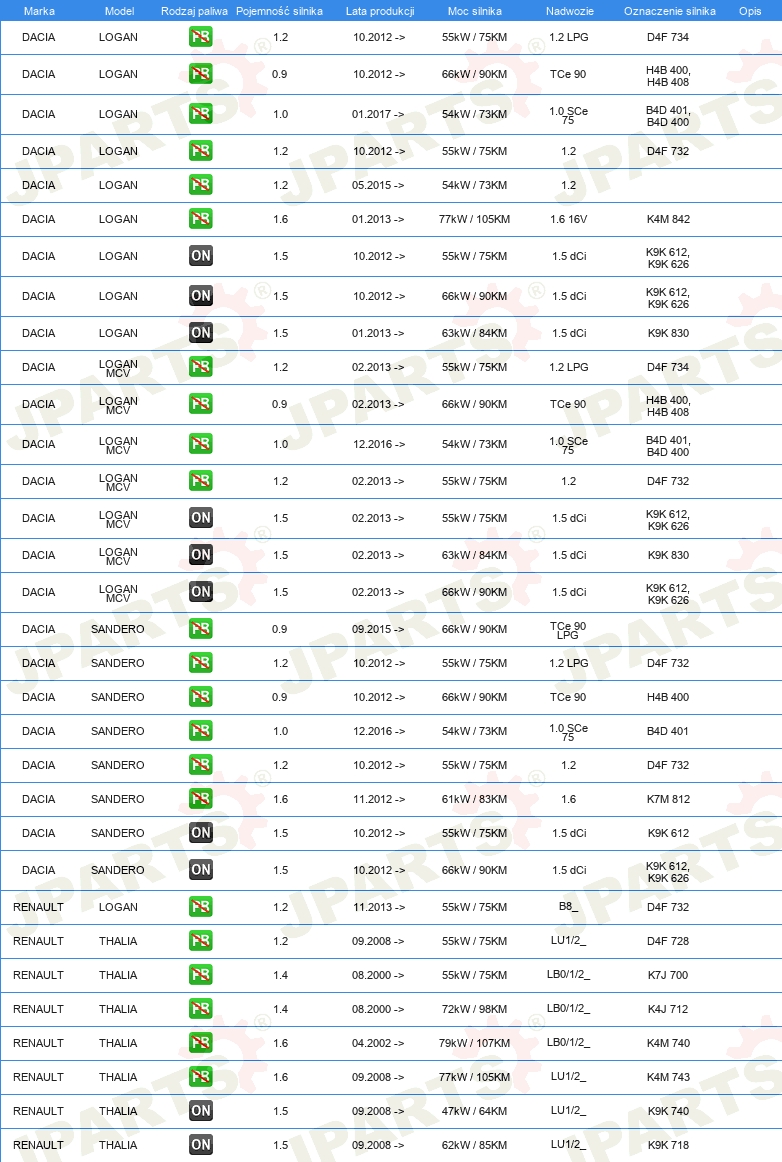Click the TCe 90 LPG cell
The image size is (782, 1162).
coord(568,630)
